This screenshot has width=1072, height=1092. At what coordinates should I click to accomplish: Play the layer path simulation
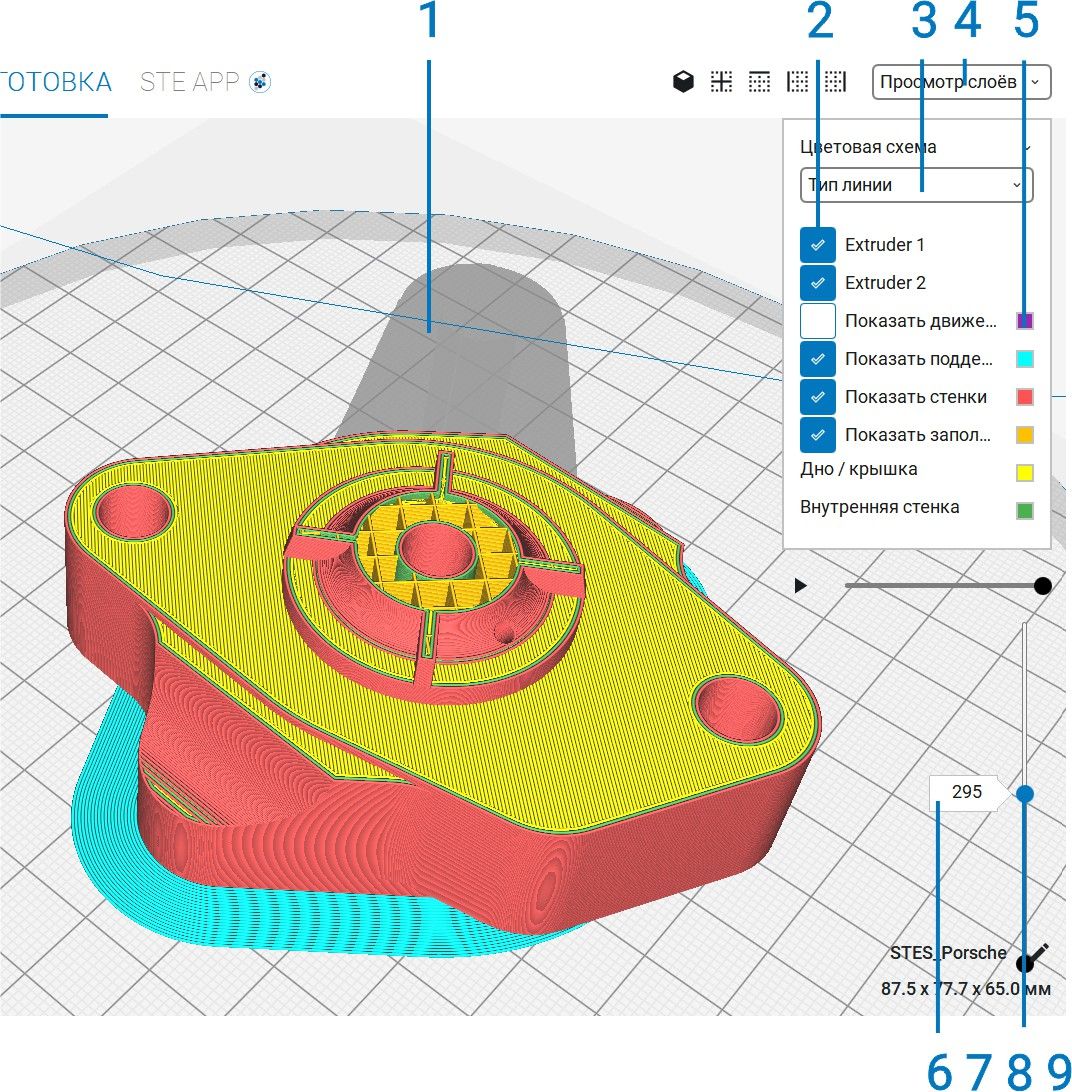point(800,586)
